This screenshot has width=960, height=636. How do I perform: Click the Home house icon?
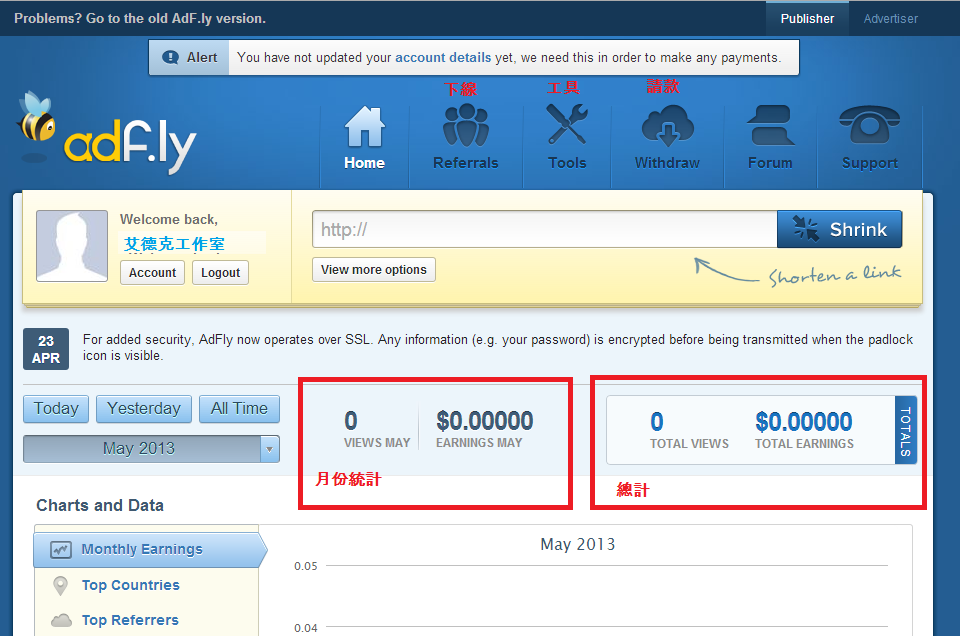point(365,127)
